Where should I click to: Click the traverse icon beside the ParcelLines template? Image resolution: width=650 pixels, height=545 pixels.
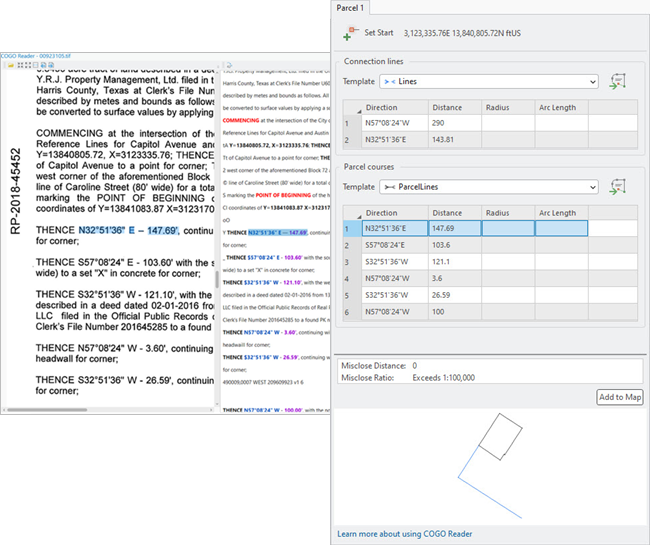(x=618, y=187)
